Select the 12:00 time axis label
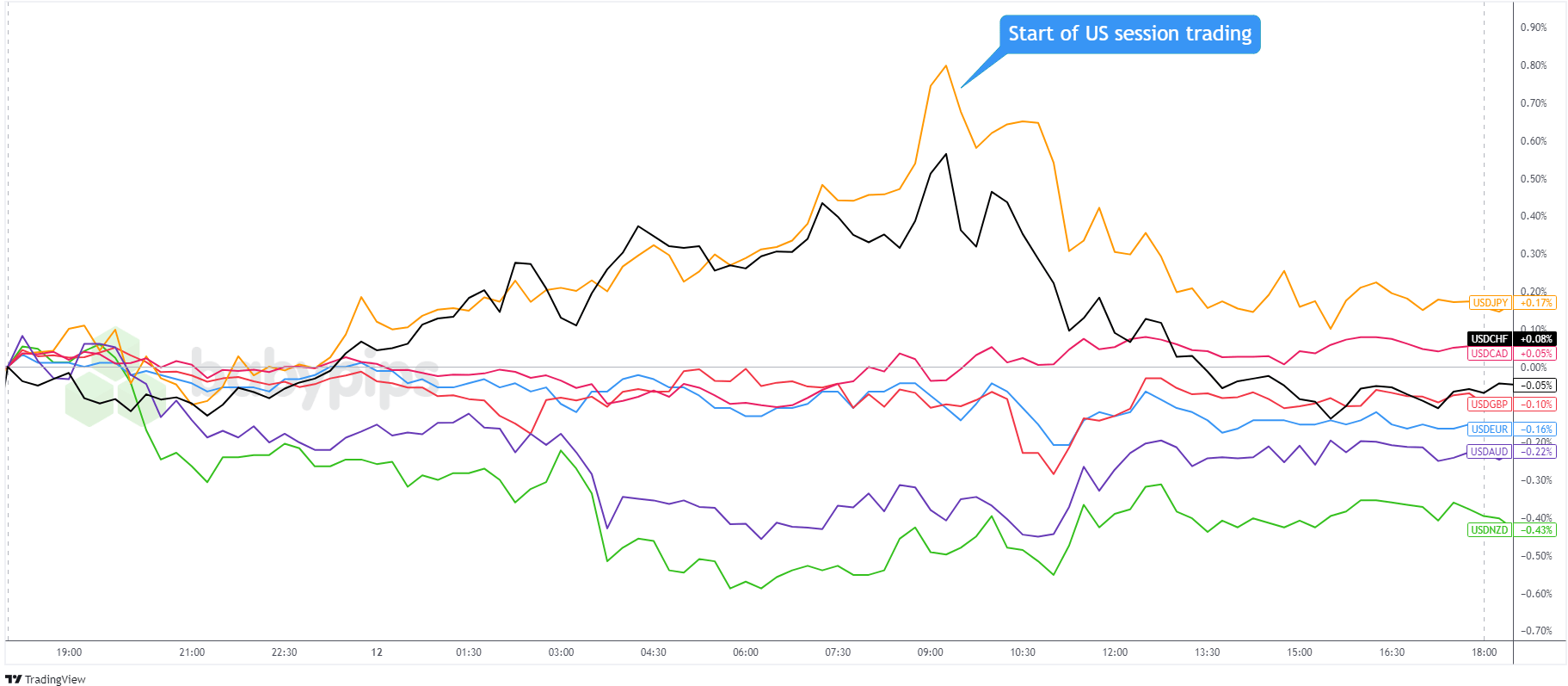 (1115, 652)
